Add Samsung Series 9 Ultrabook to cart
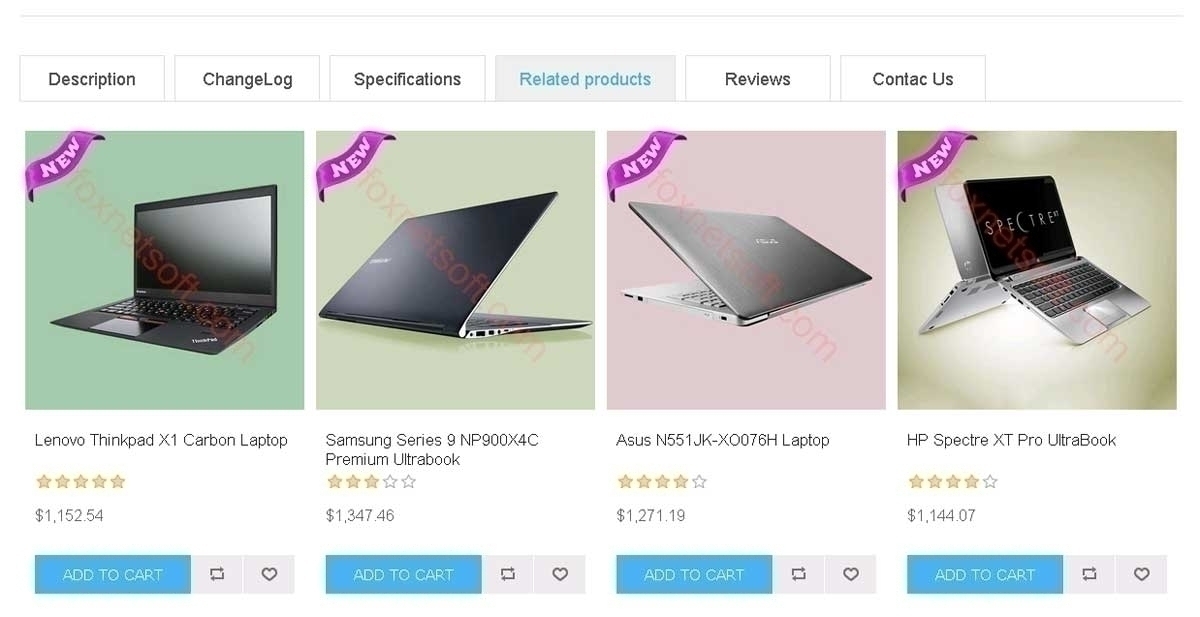 click(403, 574)
